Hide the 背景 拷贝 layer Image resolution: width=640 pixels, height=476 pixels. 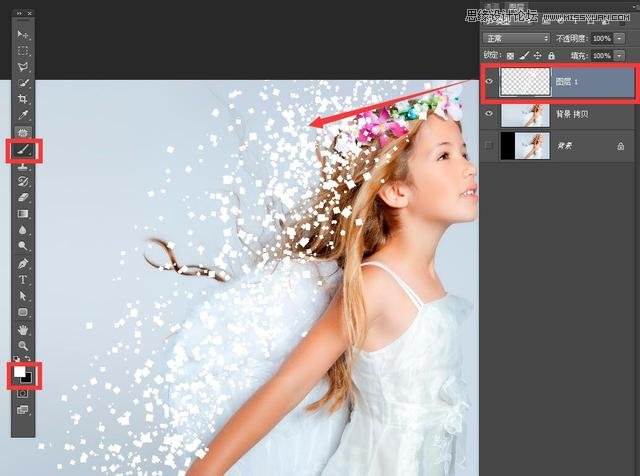pos(489,113)
